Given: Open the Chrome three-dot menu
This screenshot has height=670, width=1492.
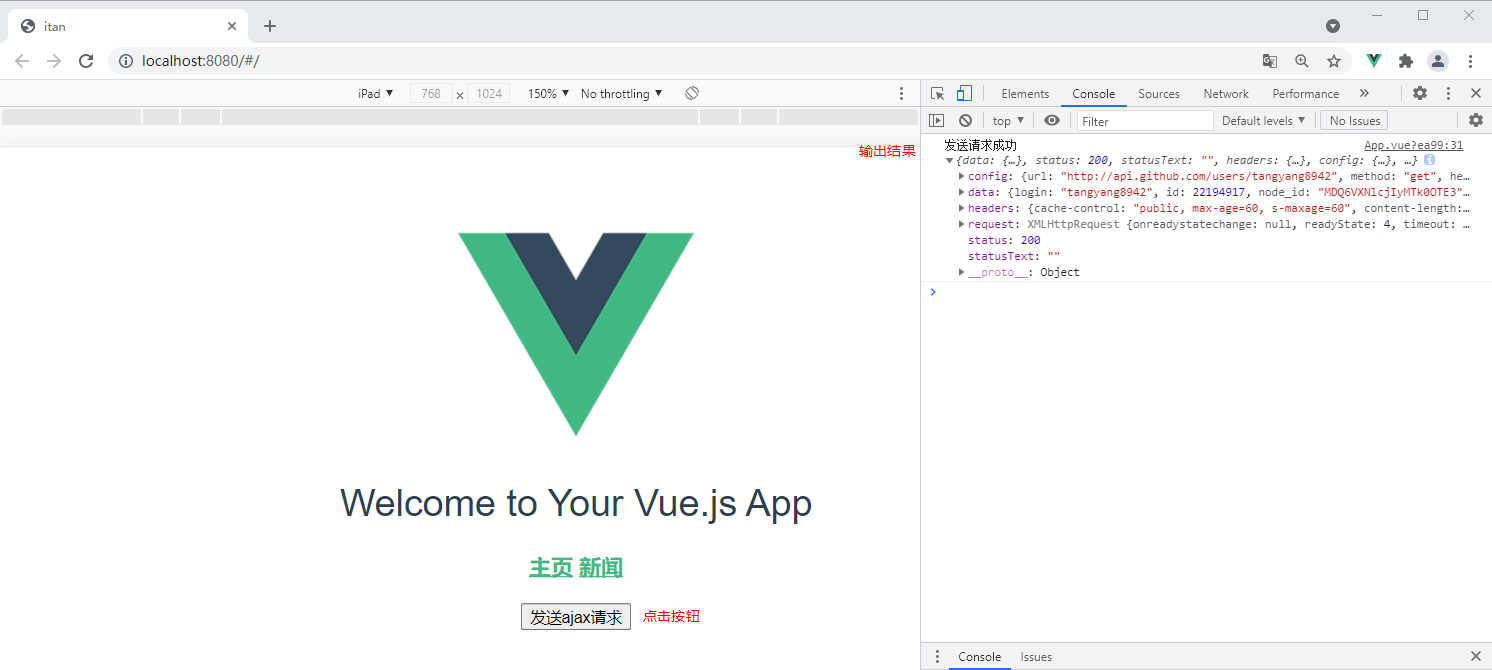Looking at the screenshot, I should pyautogui.click(x=1470, y=61).
